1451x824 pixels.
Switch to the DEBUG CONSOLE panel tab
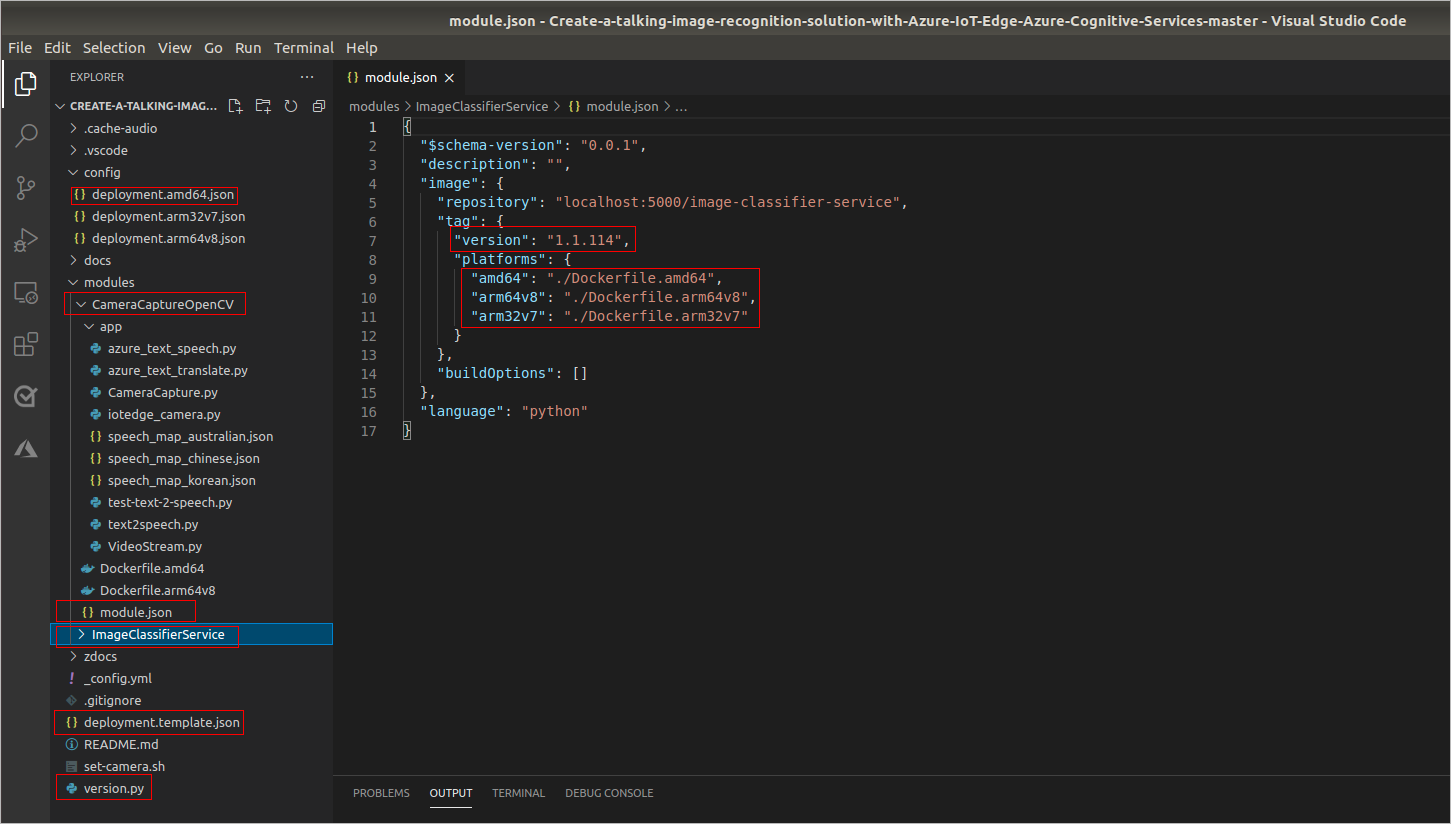coord(609,793)
